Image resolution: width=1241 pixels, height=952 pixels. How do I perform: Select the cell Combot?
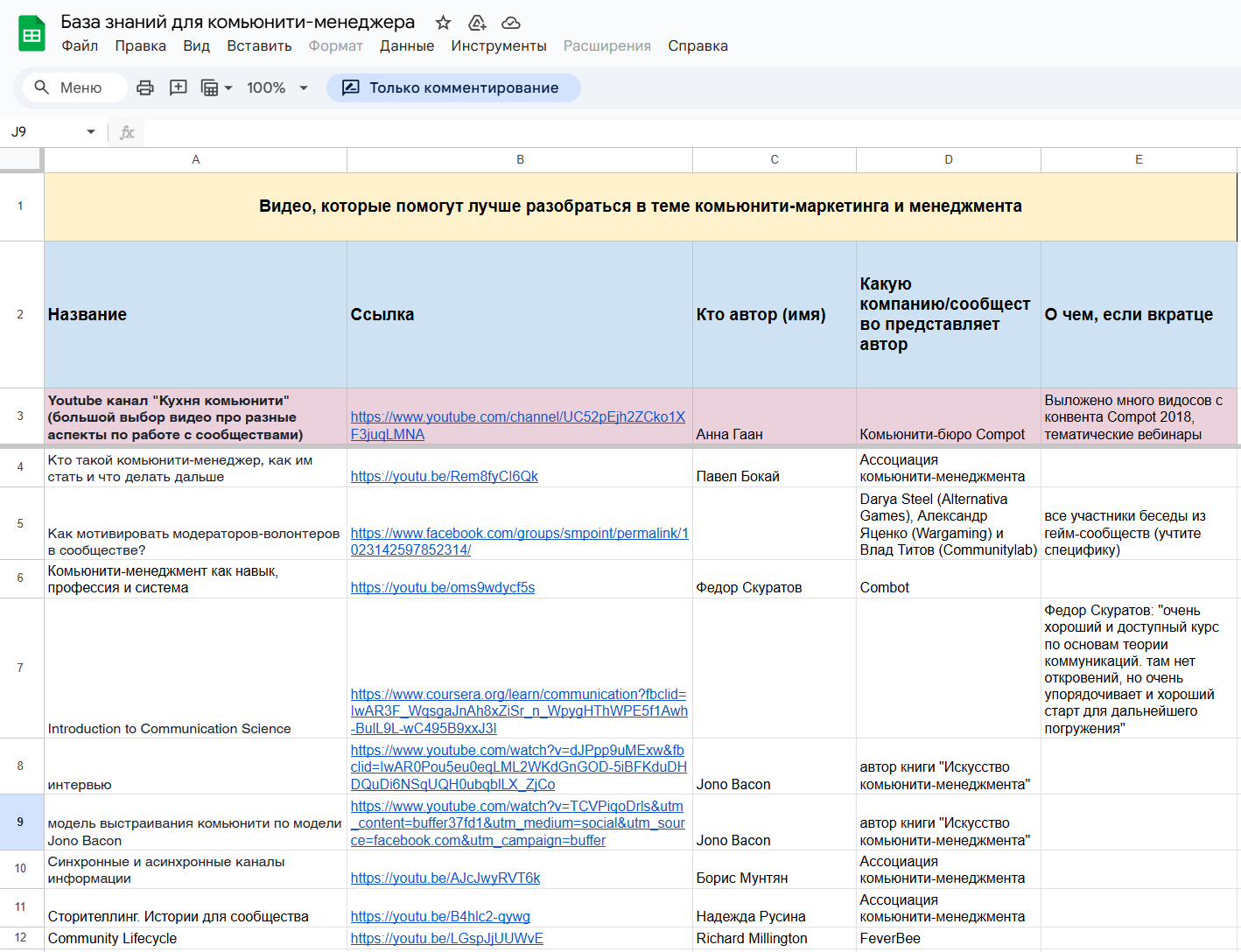(x=949, y=579)
